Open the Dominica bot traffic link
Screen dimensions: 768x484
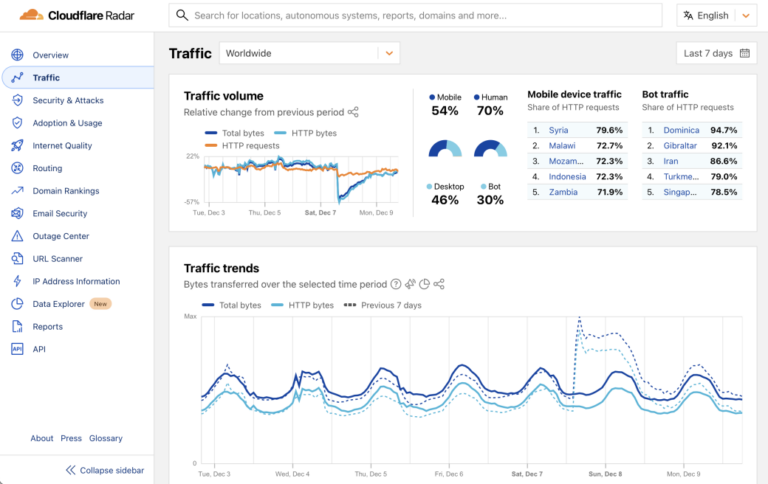tap(681, 130)
